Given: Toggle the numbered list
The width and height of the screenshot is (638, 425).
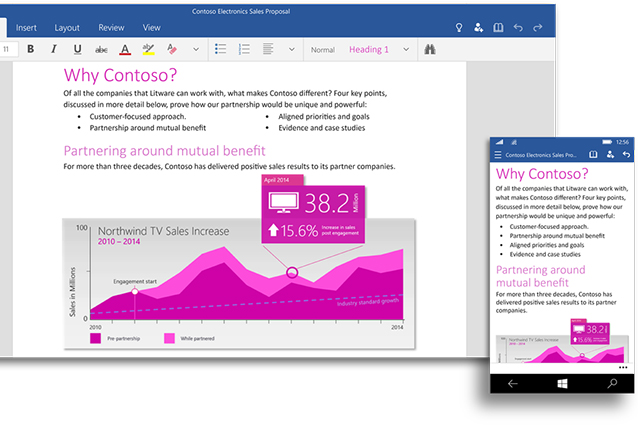Looking at the screenshot, I should 244,49.
